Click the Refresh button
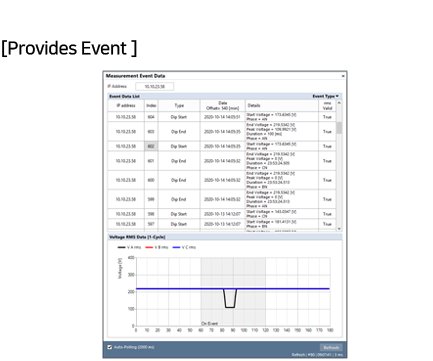The image size is (433, 361). (331, 347)
